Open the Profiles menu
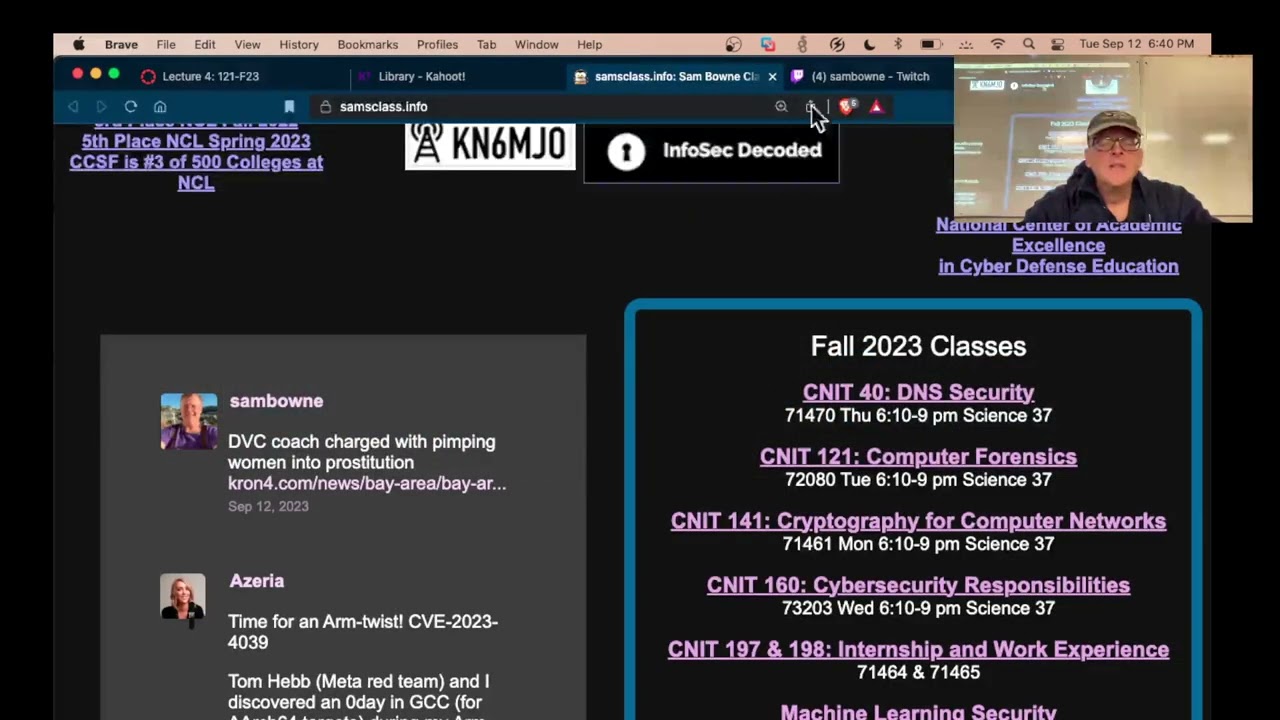 coord(437,44)
